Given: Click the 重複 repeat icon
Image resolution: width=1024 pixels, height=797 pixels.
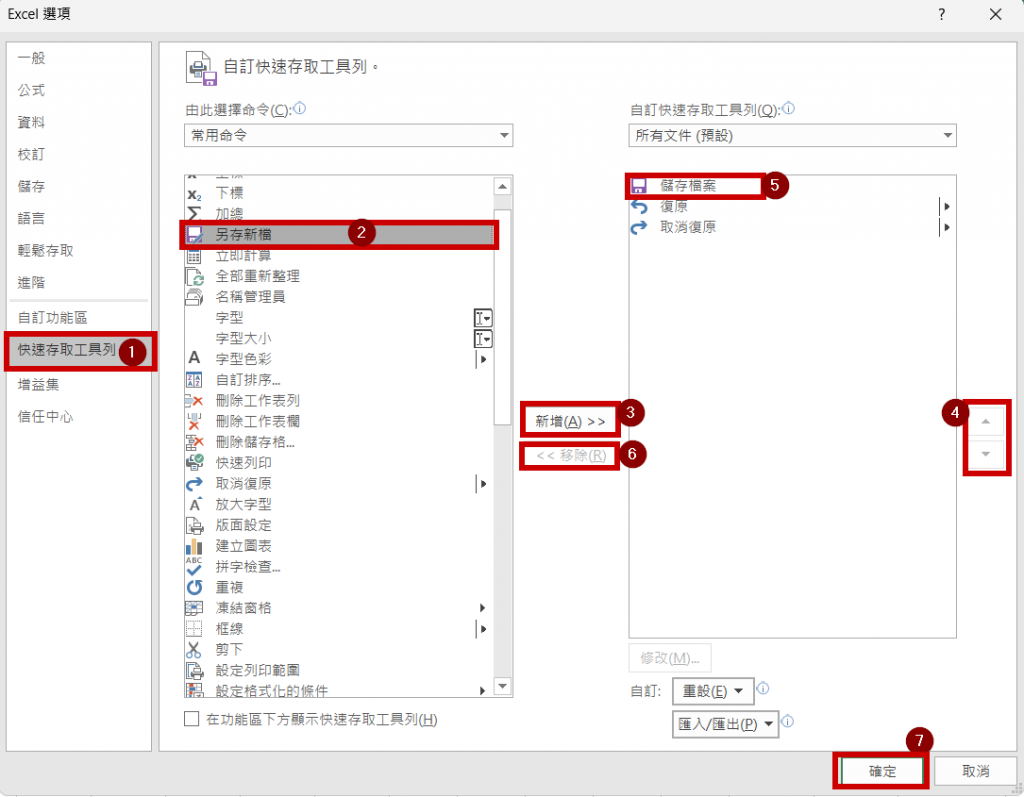Looking at the screenshot, I should 194,587.
